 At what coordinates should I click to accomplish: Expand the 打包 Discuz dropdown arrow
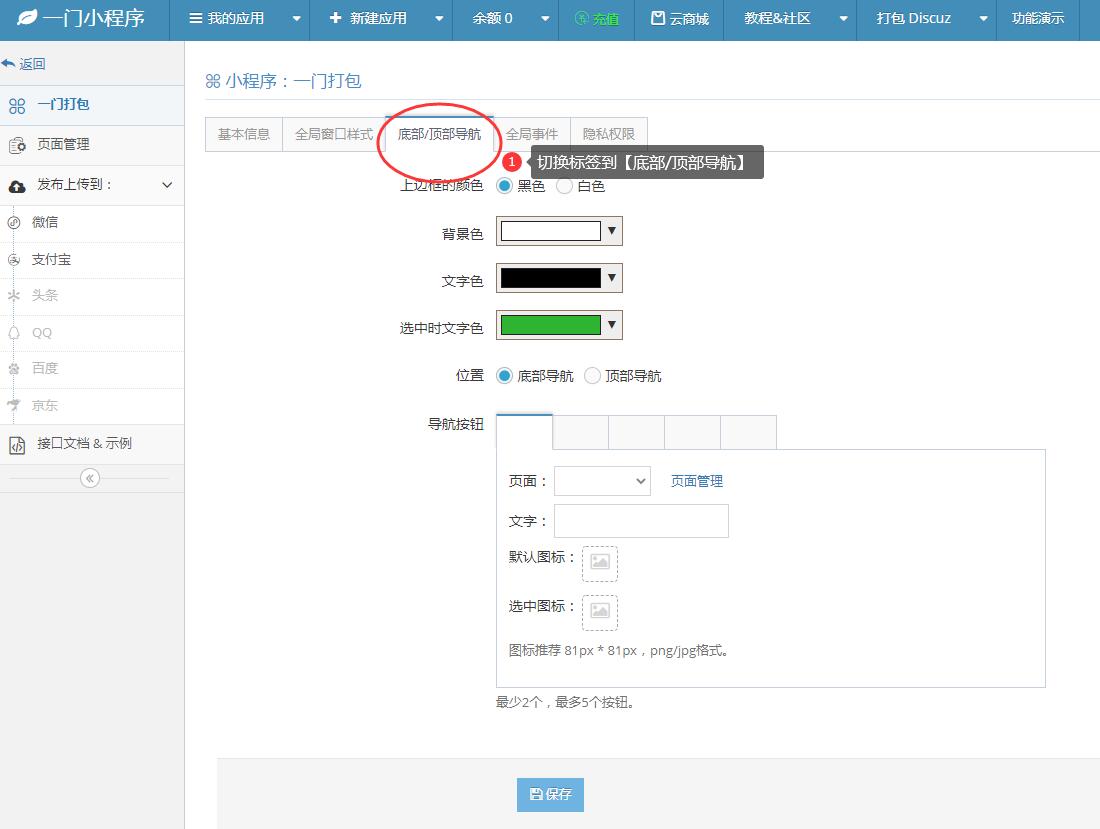click(x=984, y=19)
